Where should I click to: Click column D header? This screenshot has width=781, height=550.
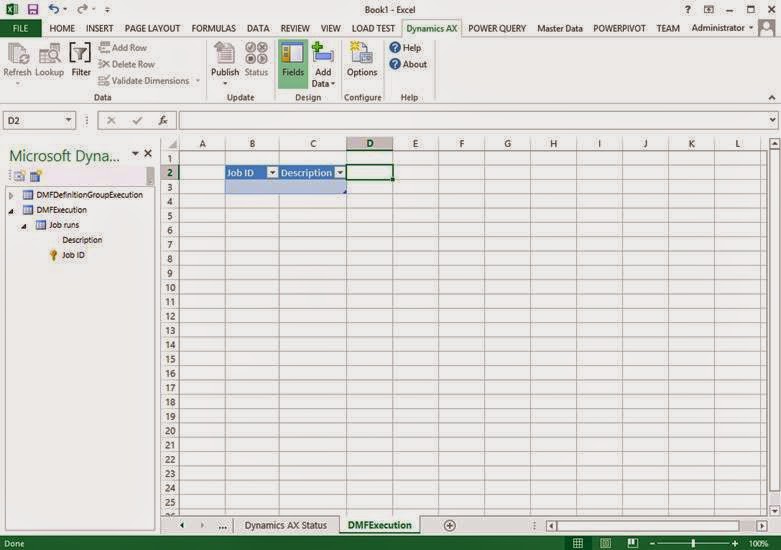point(370,143)
